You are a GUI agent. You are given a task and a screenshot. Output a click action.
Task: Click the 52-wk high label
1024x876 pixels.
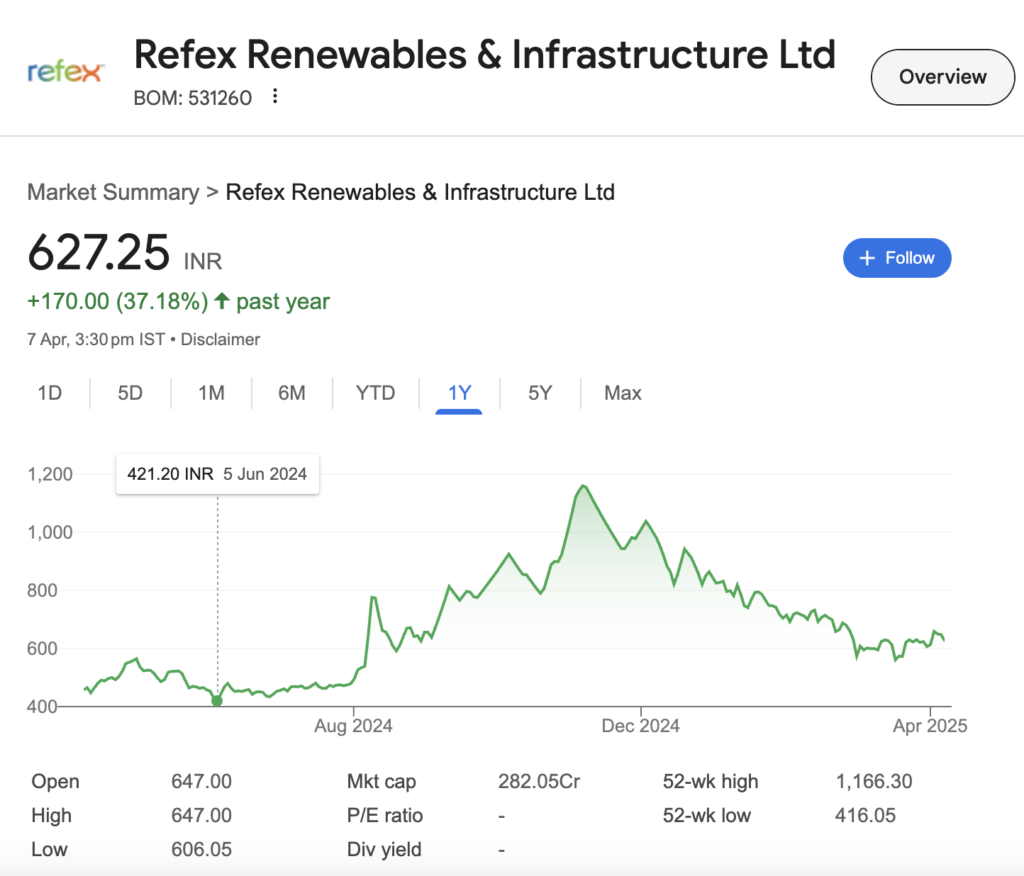(x=711, y=781)
